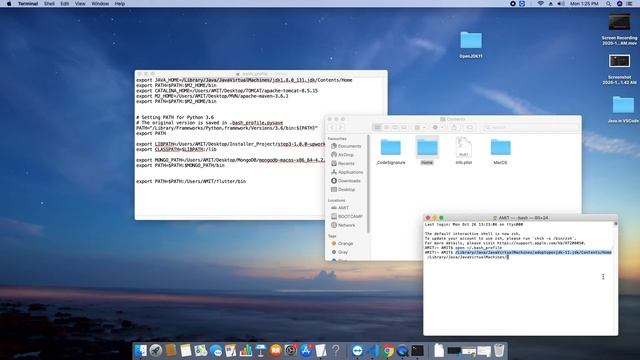Open Finder from the Dock

140,351
